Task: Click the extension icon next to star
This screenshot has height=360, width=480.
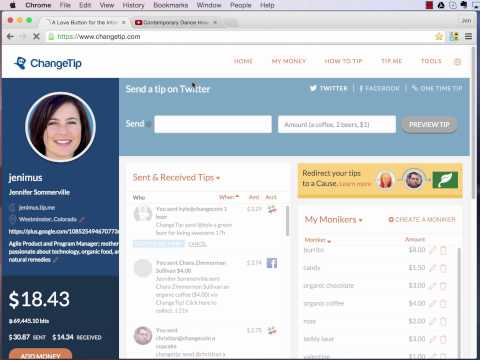Action: (454, 36)
